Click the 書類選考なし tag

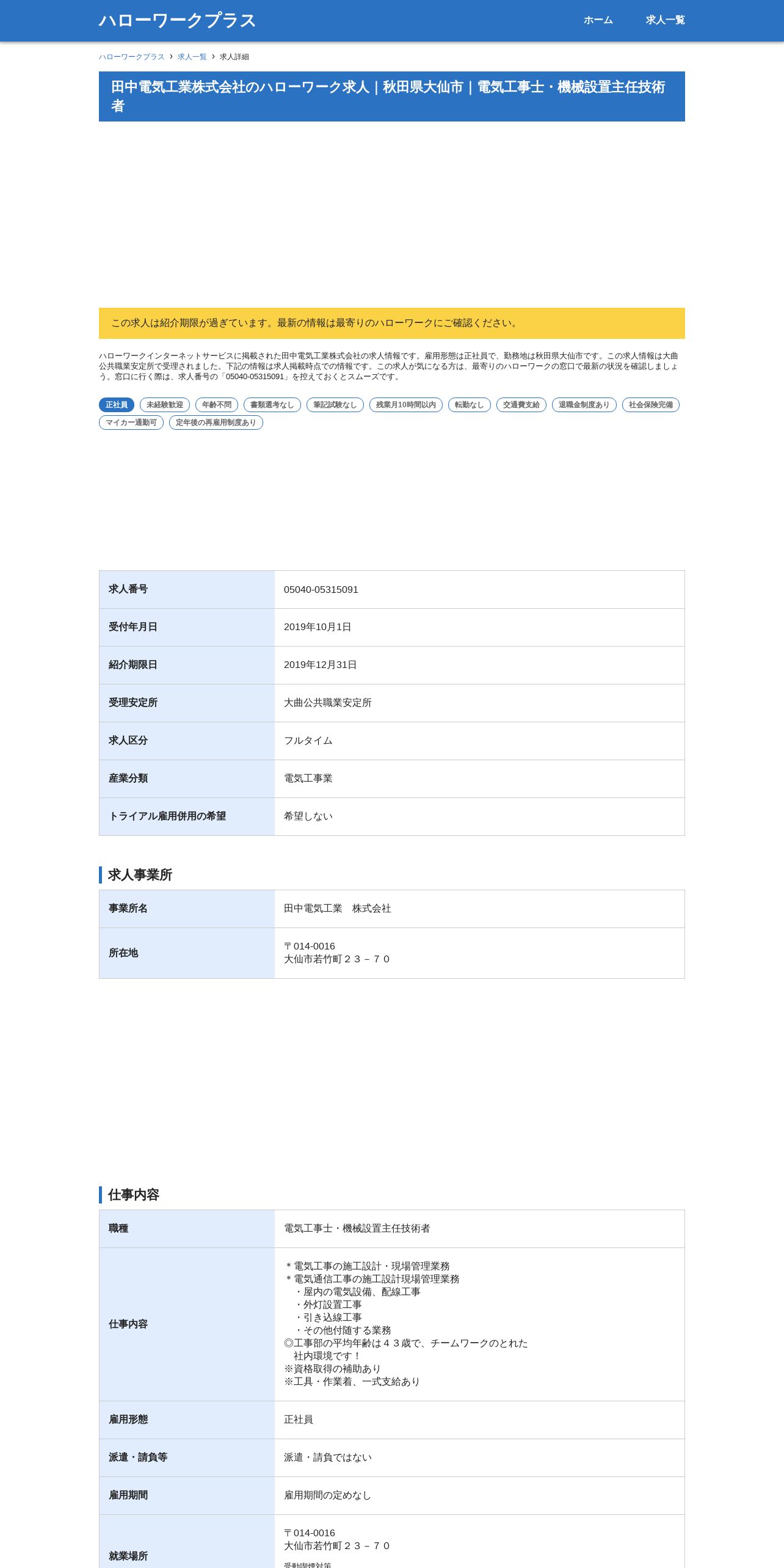click(272, 405)
